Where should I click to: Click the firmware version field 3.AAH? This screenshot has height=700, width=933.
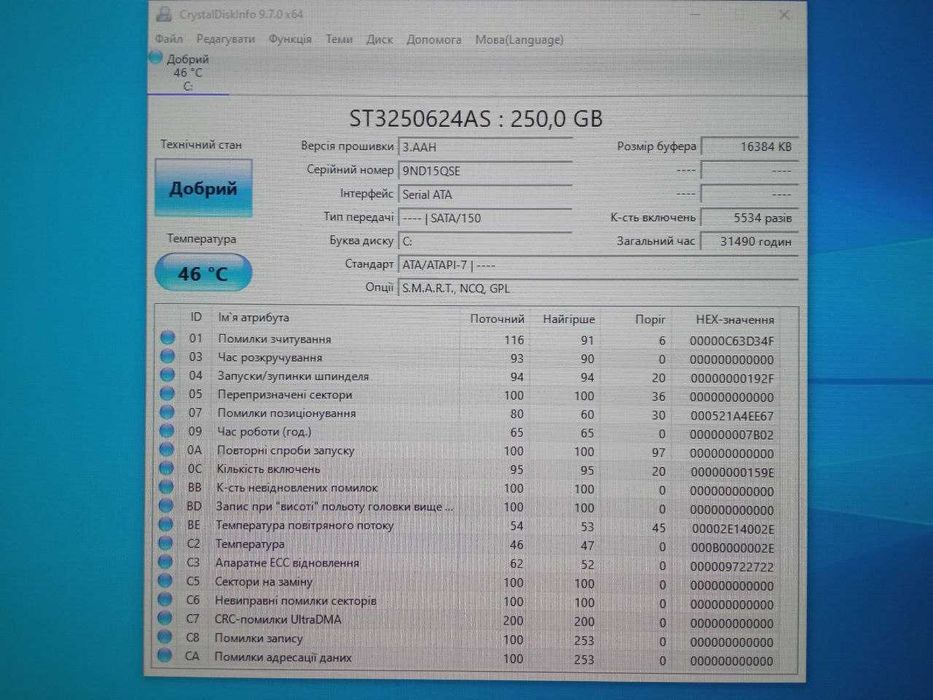[x=485, y=147]
